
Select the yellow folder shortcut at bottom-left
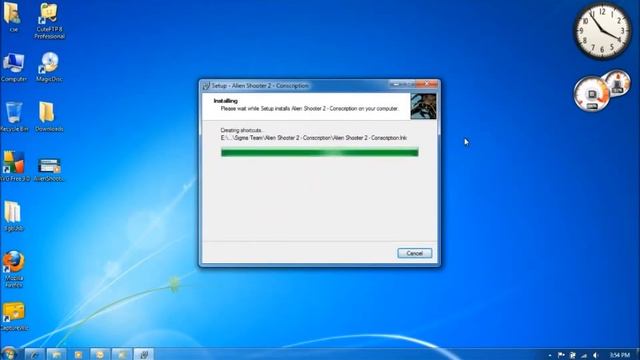point(14,316)
